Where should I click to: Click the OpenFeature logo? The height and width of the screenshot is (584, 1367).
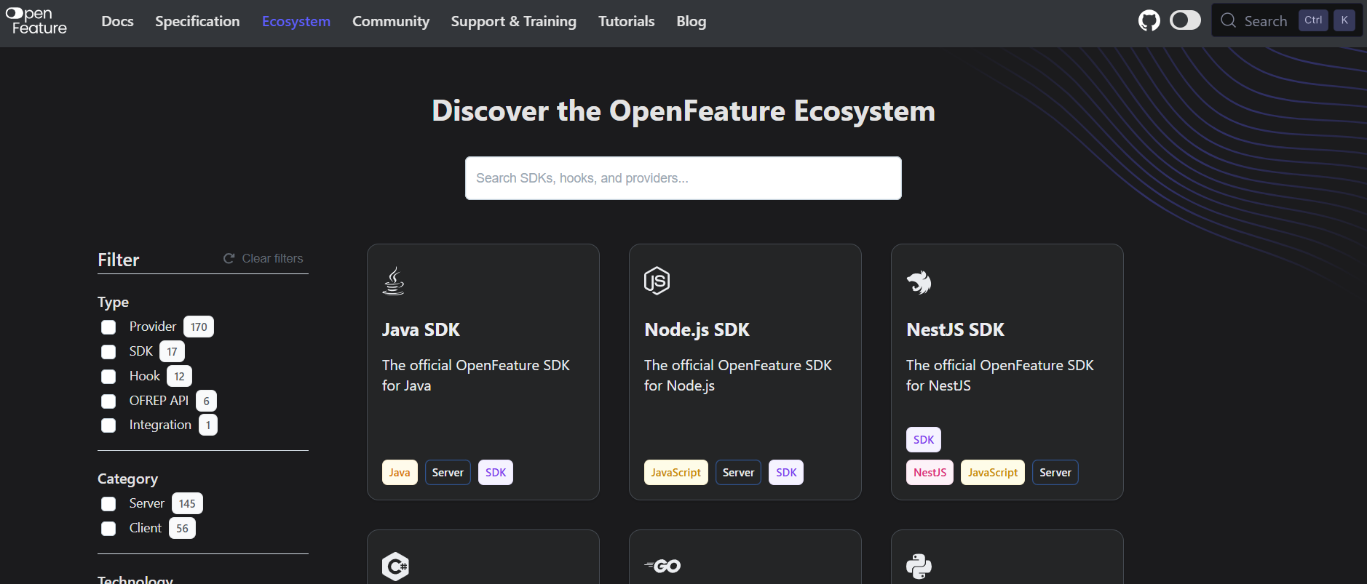36,20
